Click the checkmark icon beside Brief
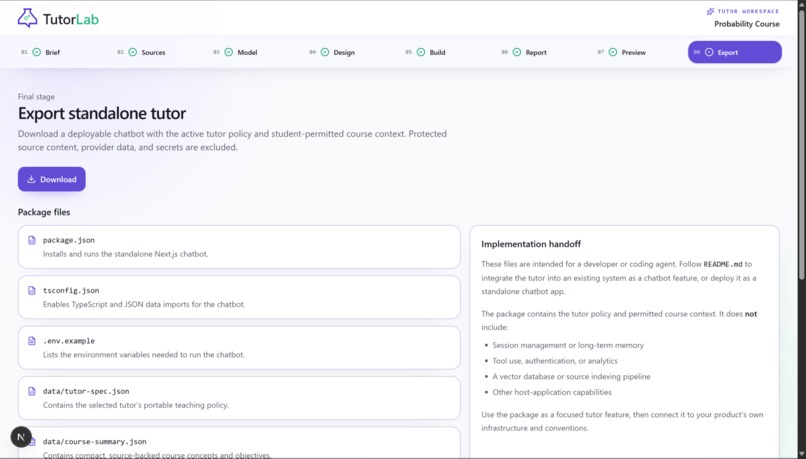The image size is (806, 459). click(x=36, y=52)
